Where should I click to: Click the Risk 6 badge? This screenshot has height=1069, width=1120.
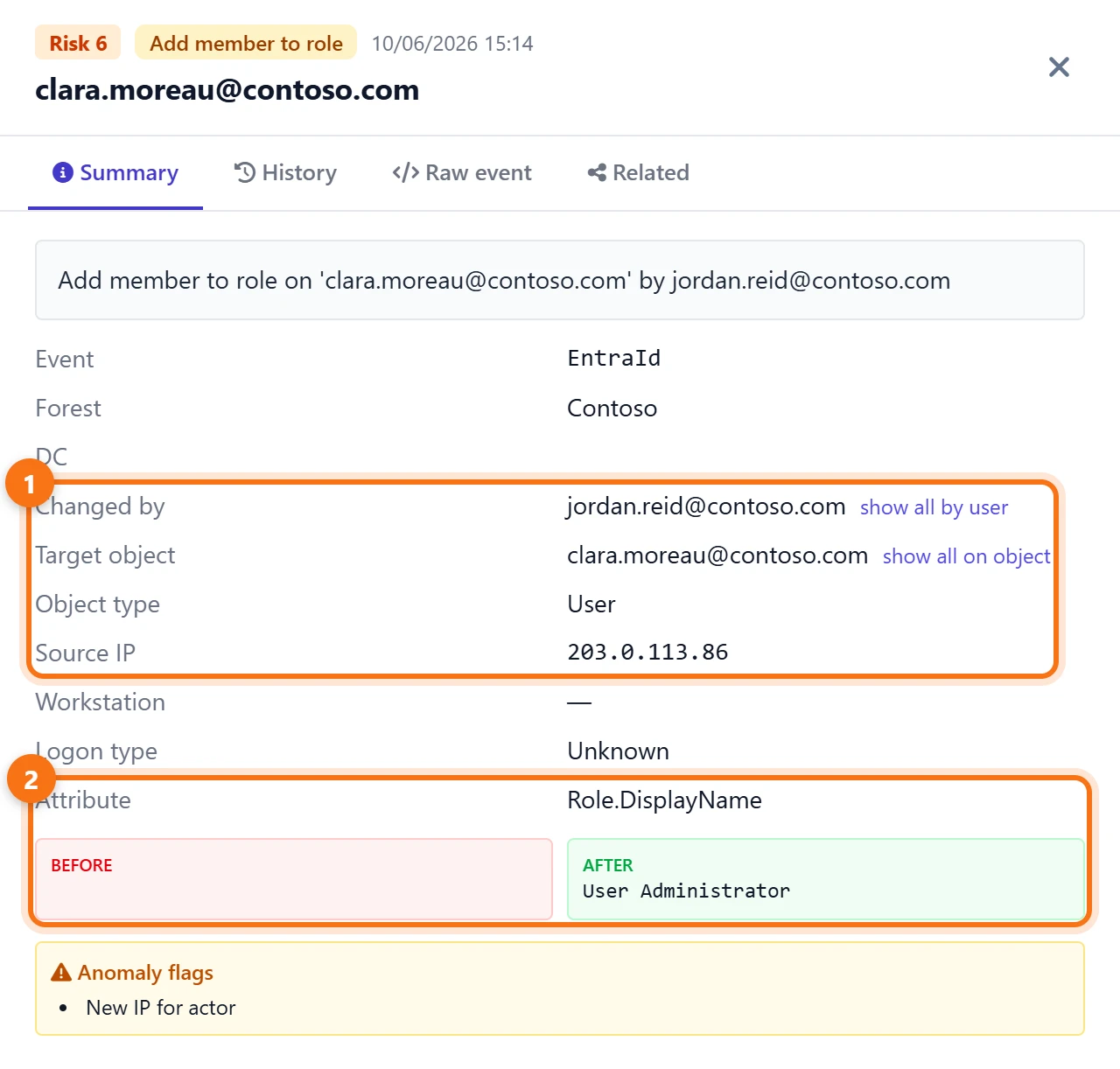[x=78, y=43]
